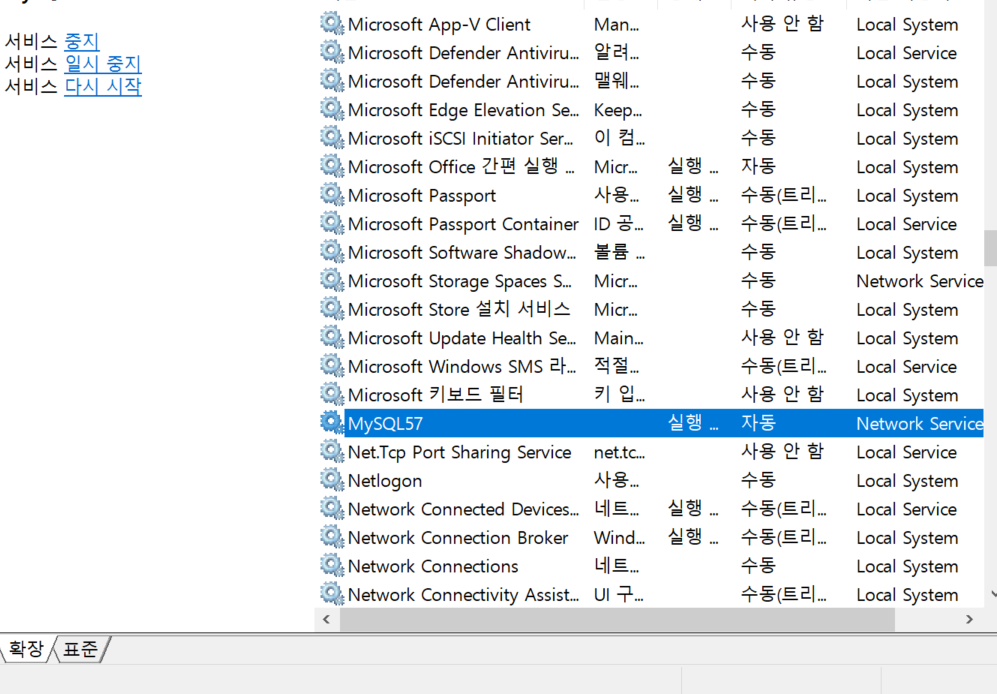Select the Network Connections service name
997x694 pixels.
[433, 566]
